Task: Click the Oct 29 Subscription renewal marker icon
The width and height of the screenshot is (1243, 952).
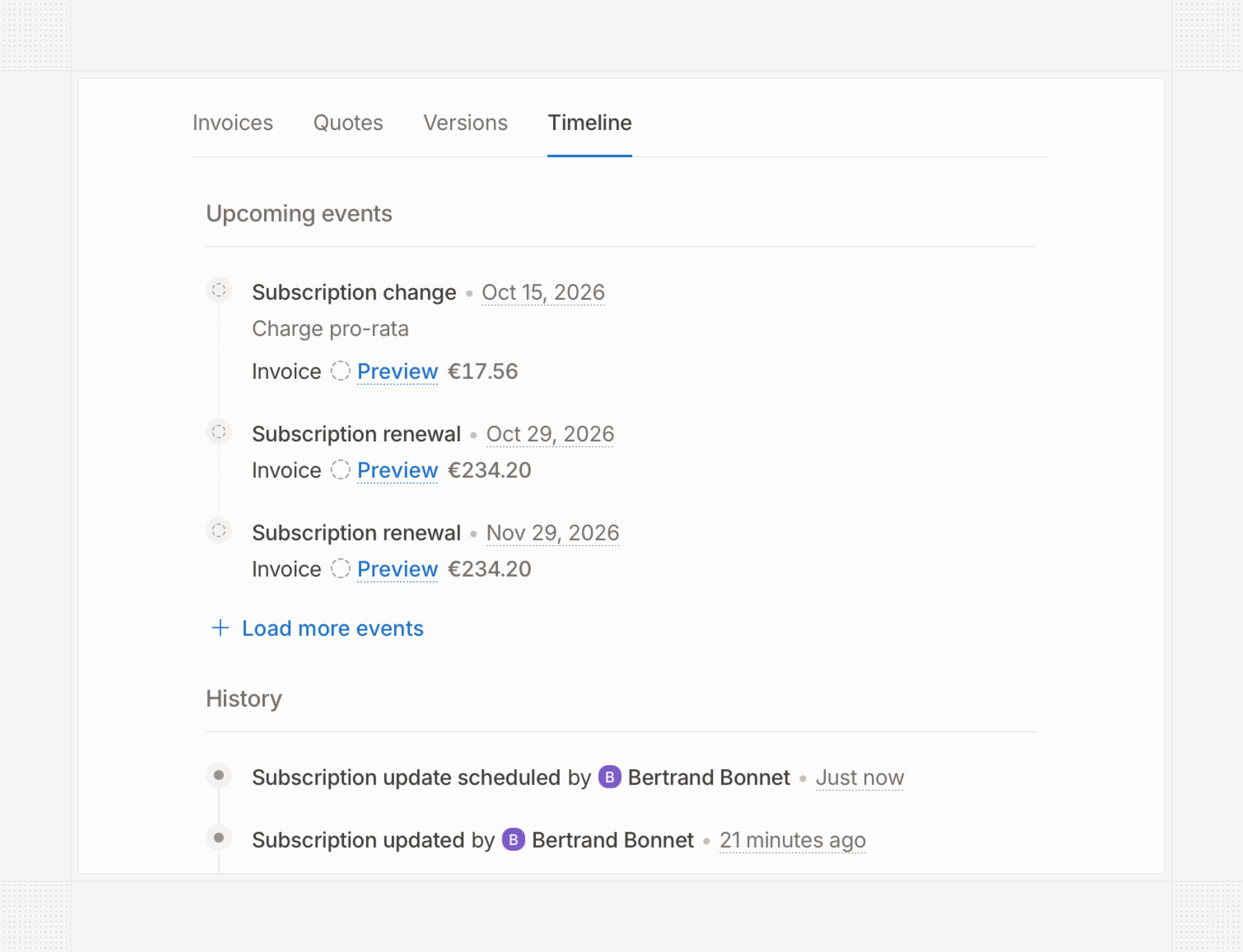Action: 219,432
